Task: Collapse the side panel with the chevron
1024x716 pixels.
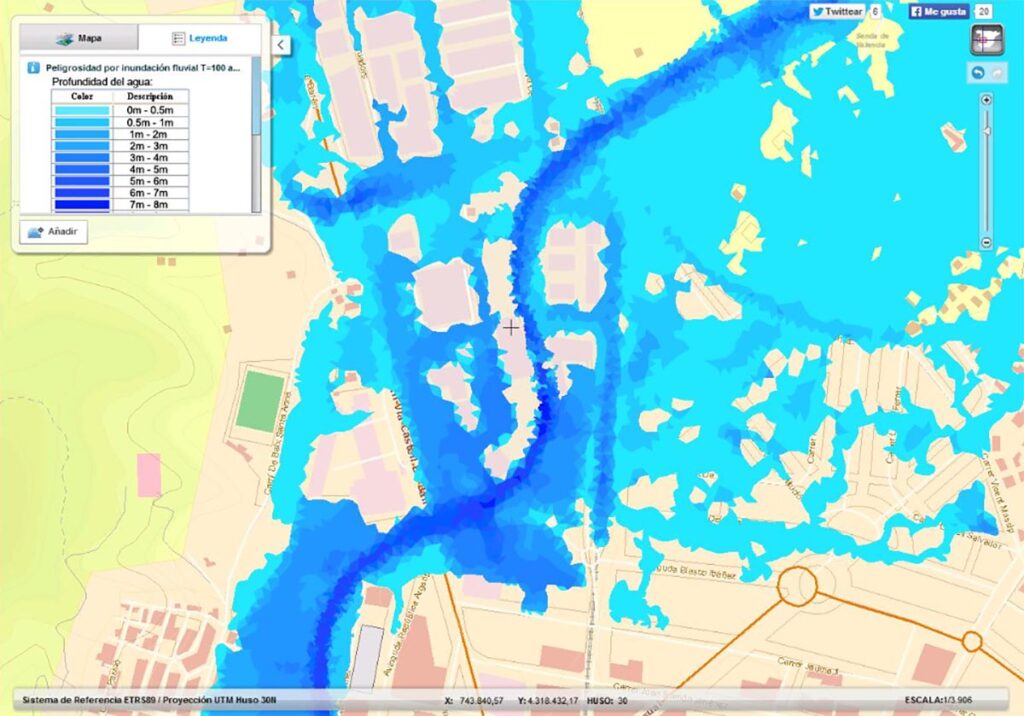Action: (281, 44)
